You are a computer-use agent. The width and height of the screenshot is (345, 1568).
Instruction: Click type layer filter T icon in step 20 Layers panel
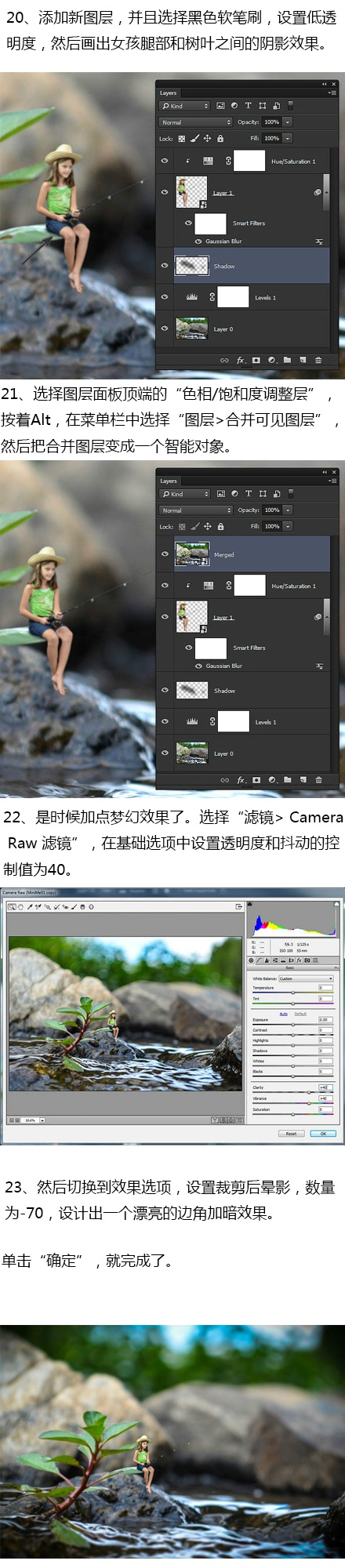point(248,106)
